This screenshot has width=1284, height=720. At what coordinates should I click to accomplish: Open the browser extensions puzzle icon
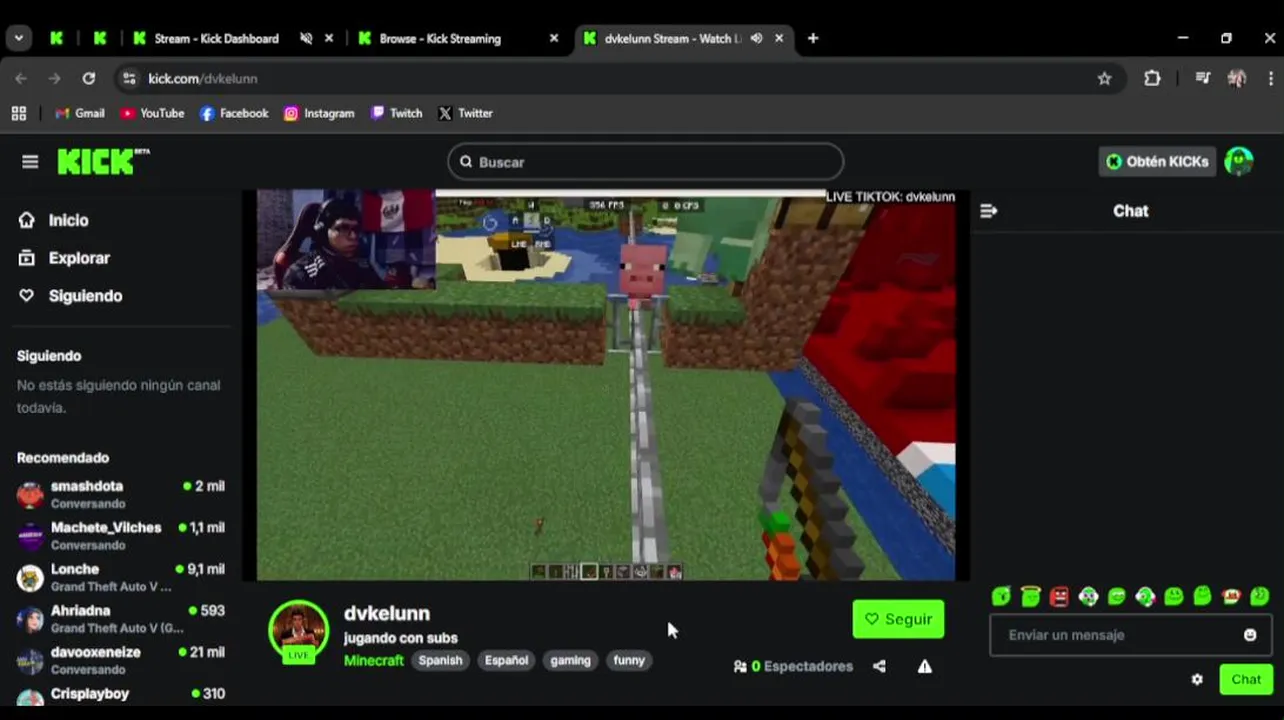click(x=1152, y=78)
